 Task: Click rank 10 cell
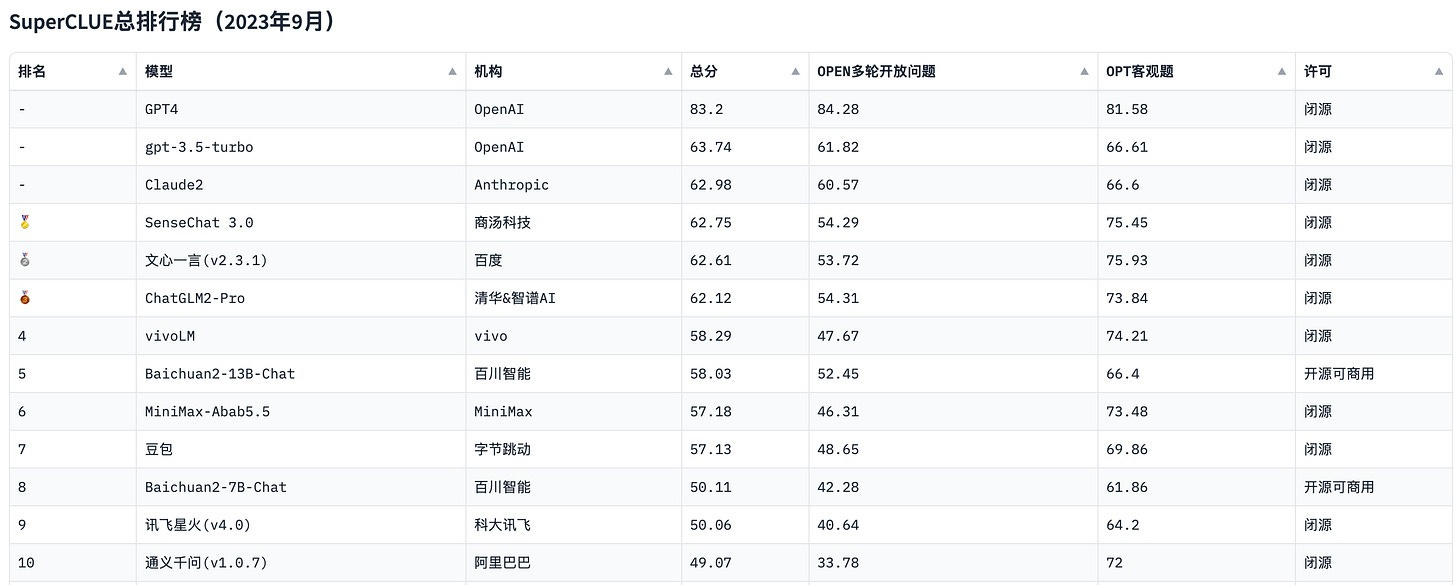[x=73, y=563]
